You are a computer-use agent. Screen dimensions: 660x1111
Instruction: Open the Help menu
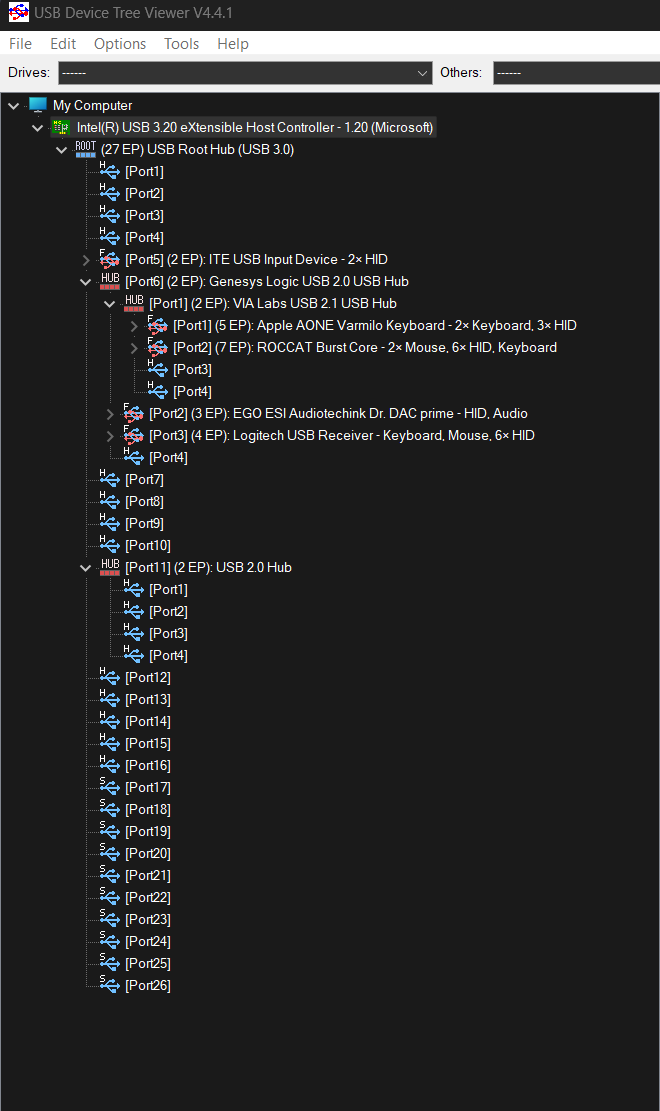click(233, 44)
